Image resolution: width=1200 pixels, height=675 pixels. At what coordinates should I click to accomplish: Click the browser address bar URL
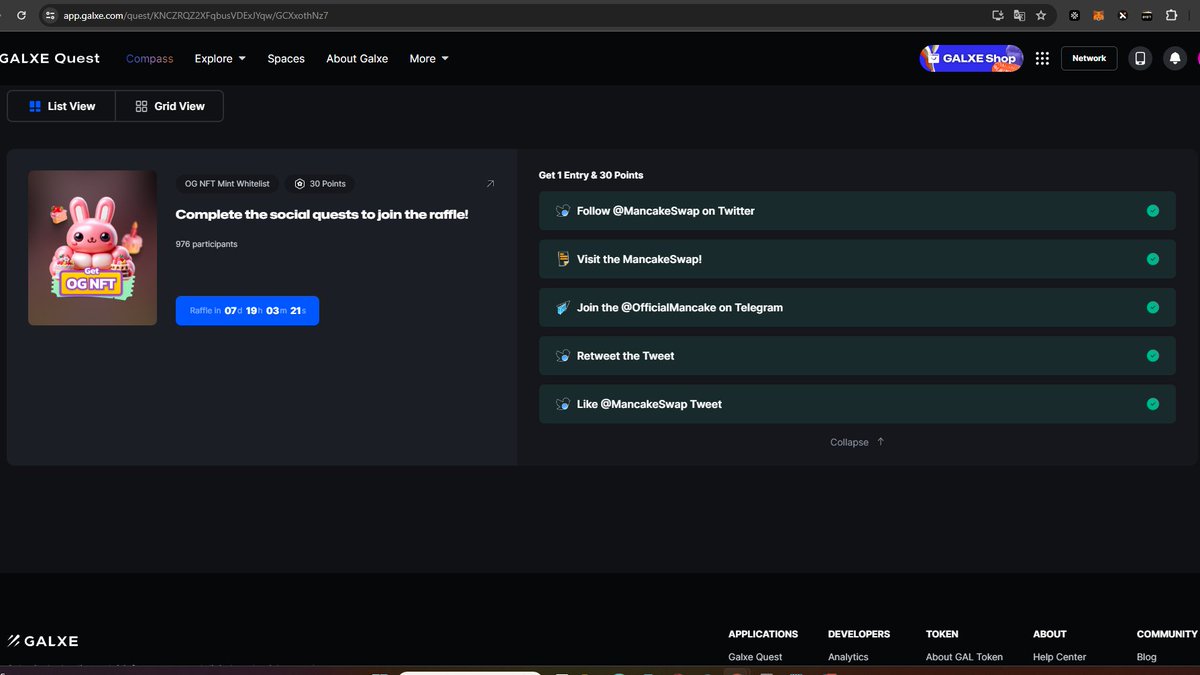[x=196, y=15]
